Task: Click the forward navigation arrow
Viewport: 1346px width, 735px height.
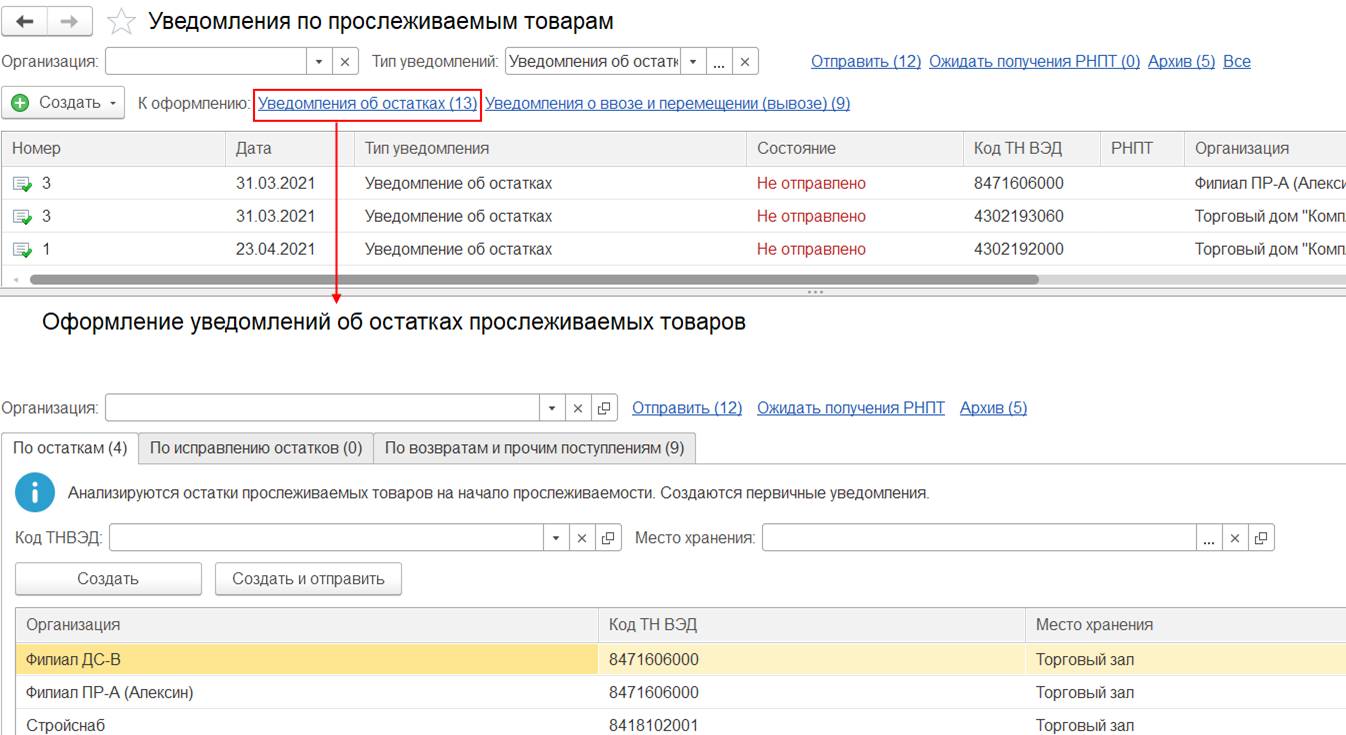Action: point(70,21)
